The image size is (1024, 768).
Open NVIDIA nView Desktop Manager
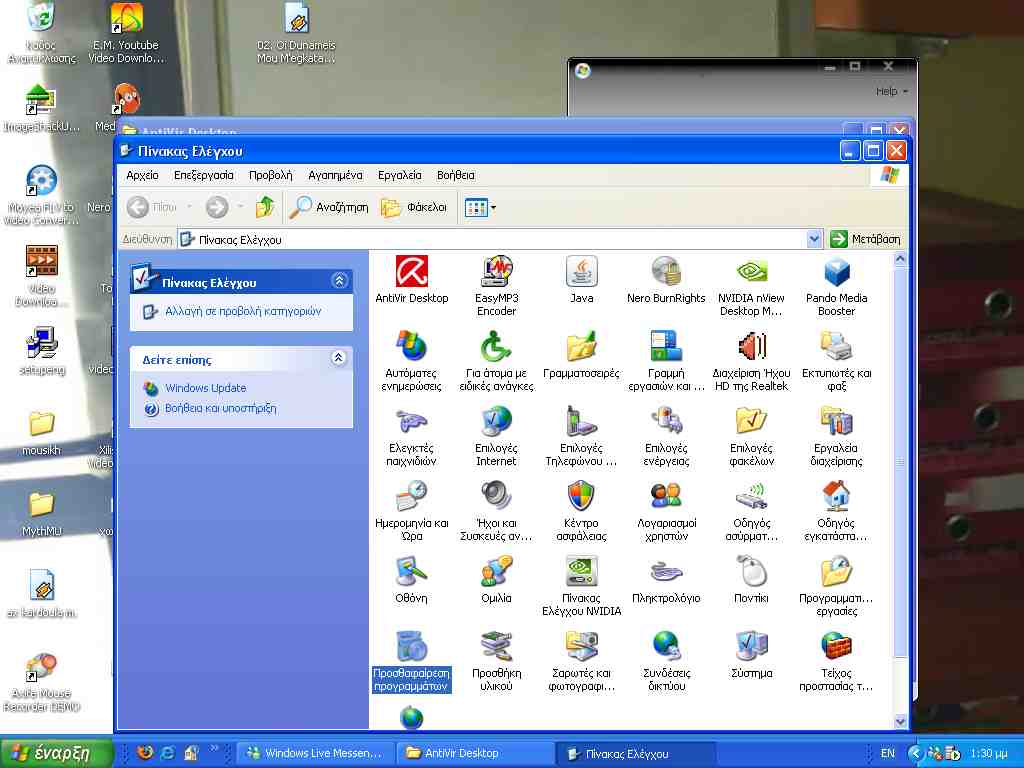click(x=751, y=286)
